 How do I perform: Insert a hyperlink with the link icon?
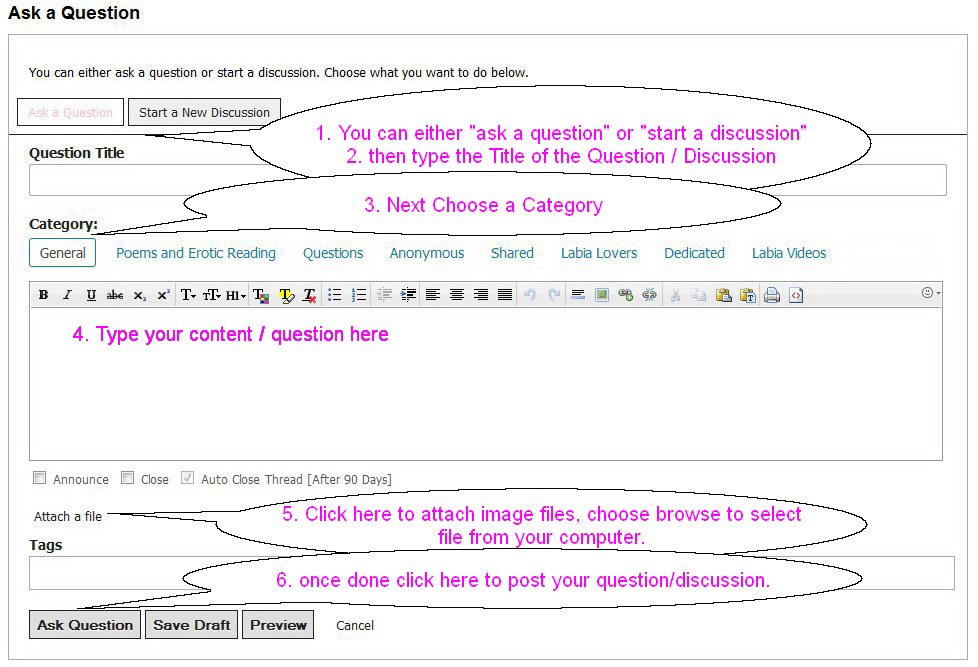click(626, 295)
